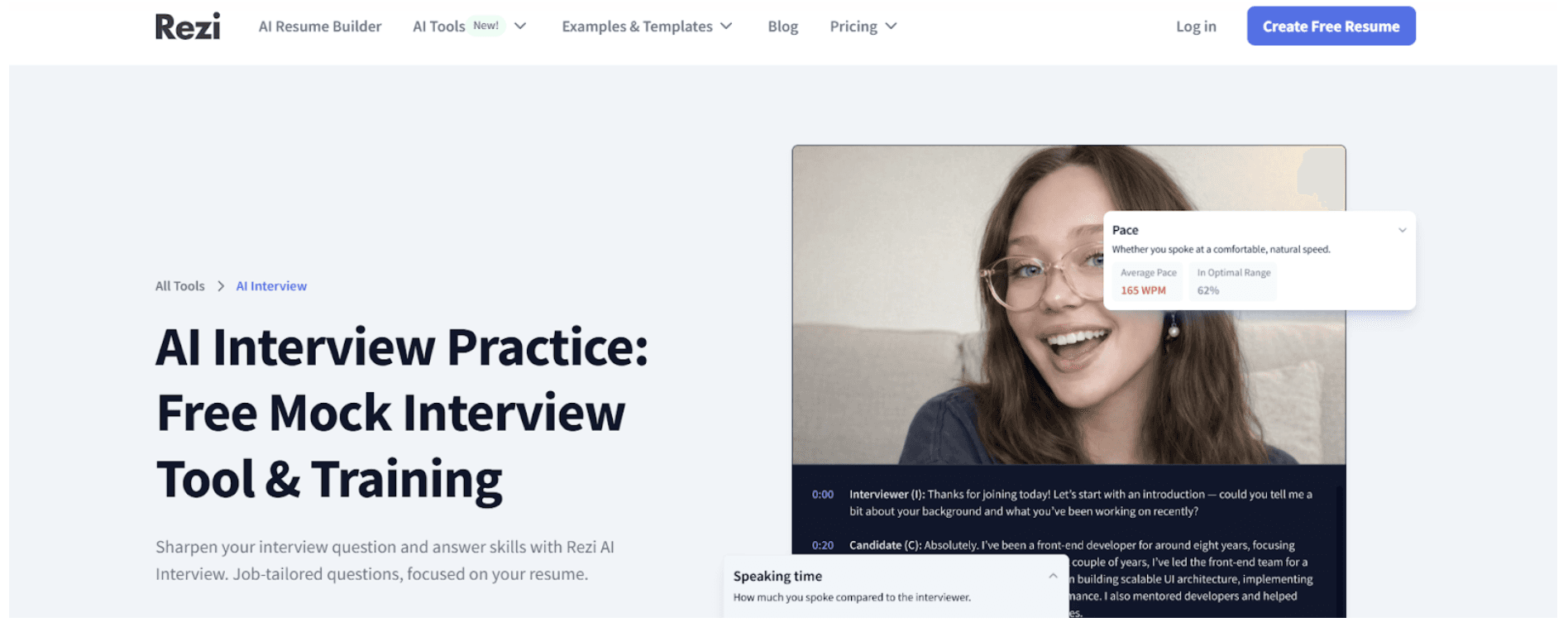1568x627 pixels.
Task: Click the Rezi logo
Action: [188, 26]
